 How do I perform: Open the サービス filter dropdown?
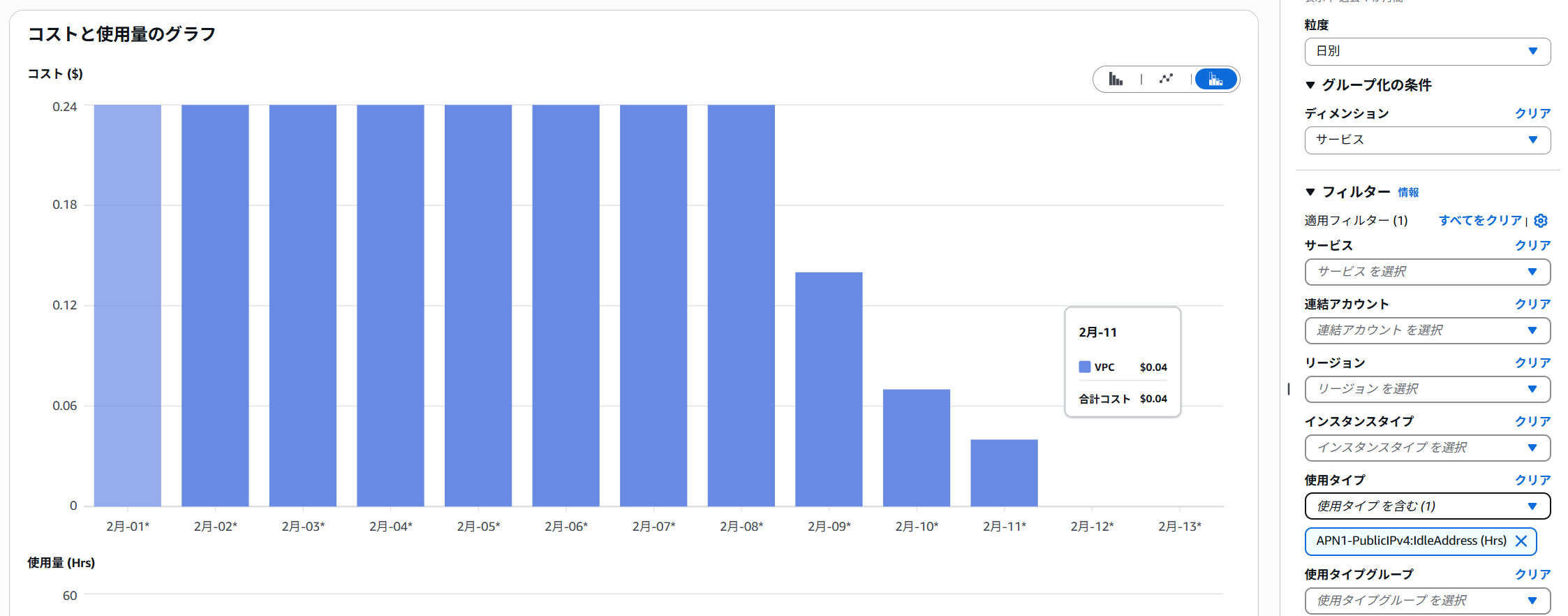point(1427,272)
